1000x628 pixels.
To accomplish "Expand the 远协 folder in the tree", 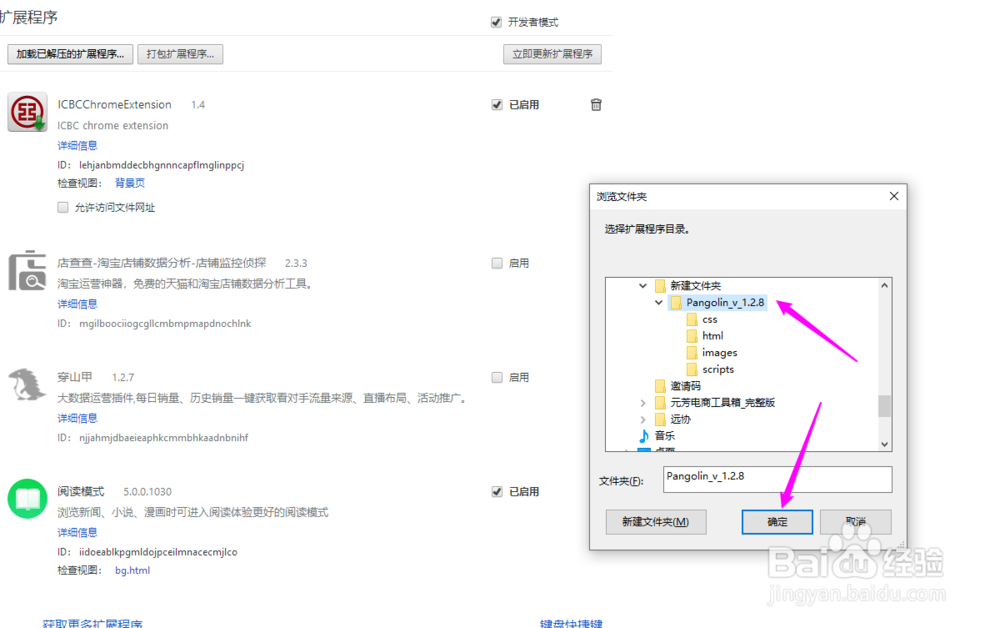I will click(x=645, y=419).
